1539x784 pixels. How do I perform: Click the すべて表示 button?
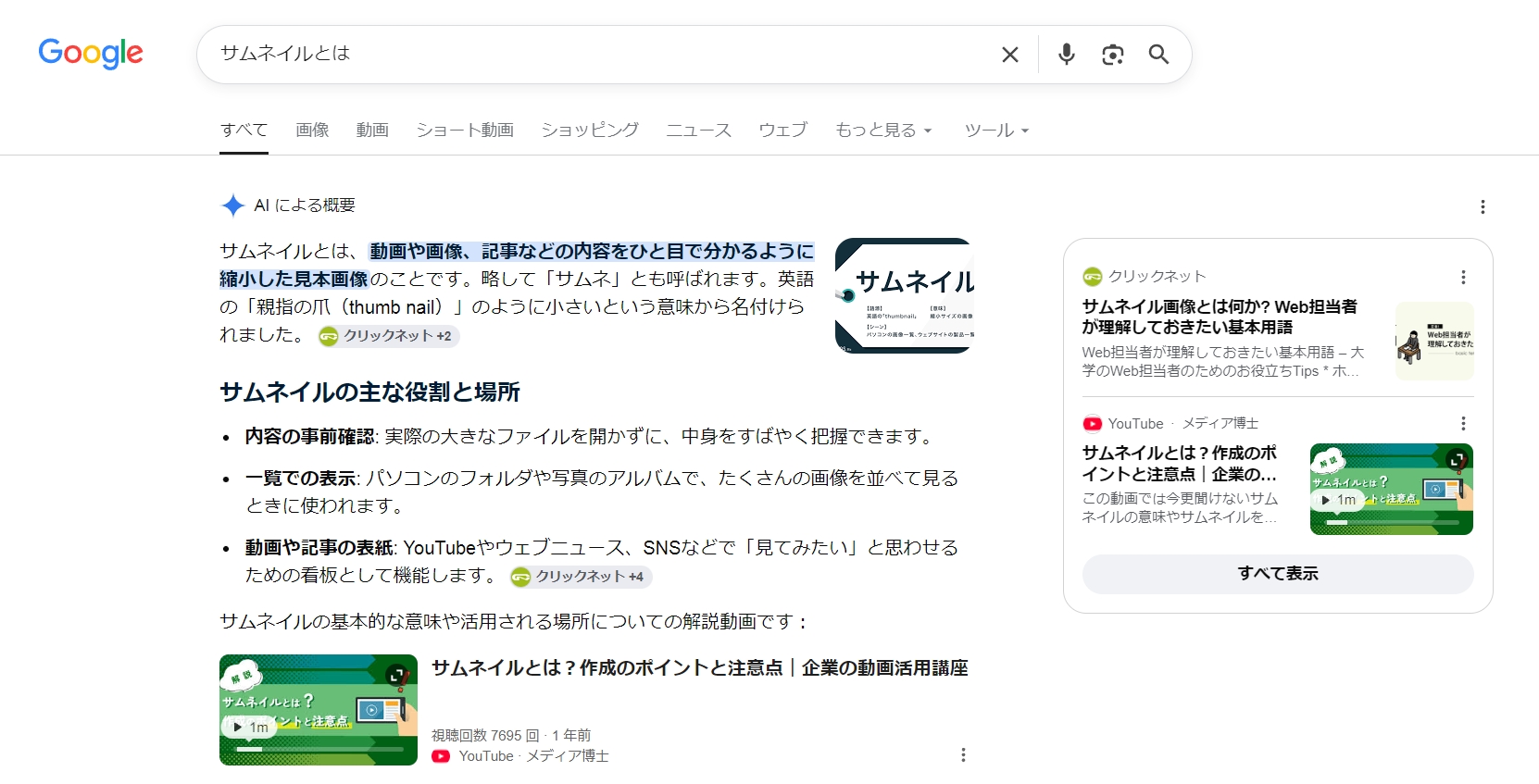click(1278, 574)
